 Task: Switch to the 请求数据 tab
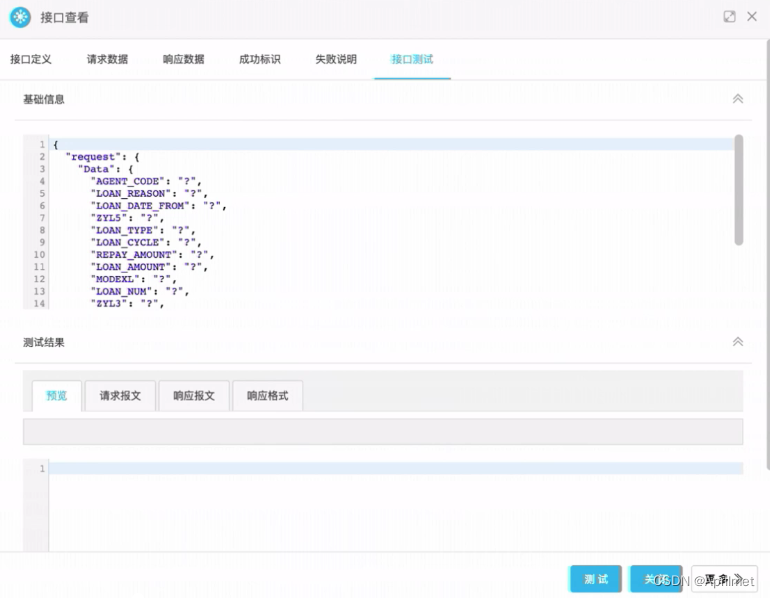pyautogui.click(x=107, y=59)
